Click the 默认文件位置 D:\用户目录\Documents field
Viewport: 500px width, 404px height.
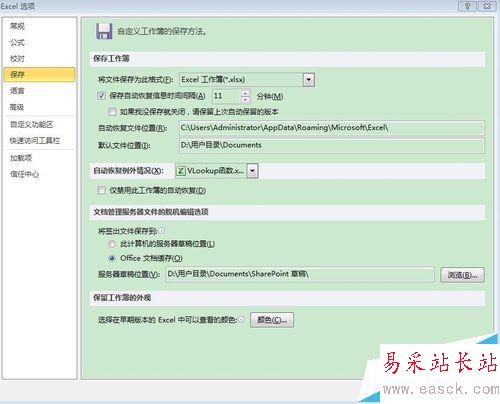coord(332,145)
